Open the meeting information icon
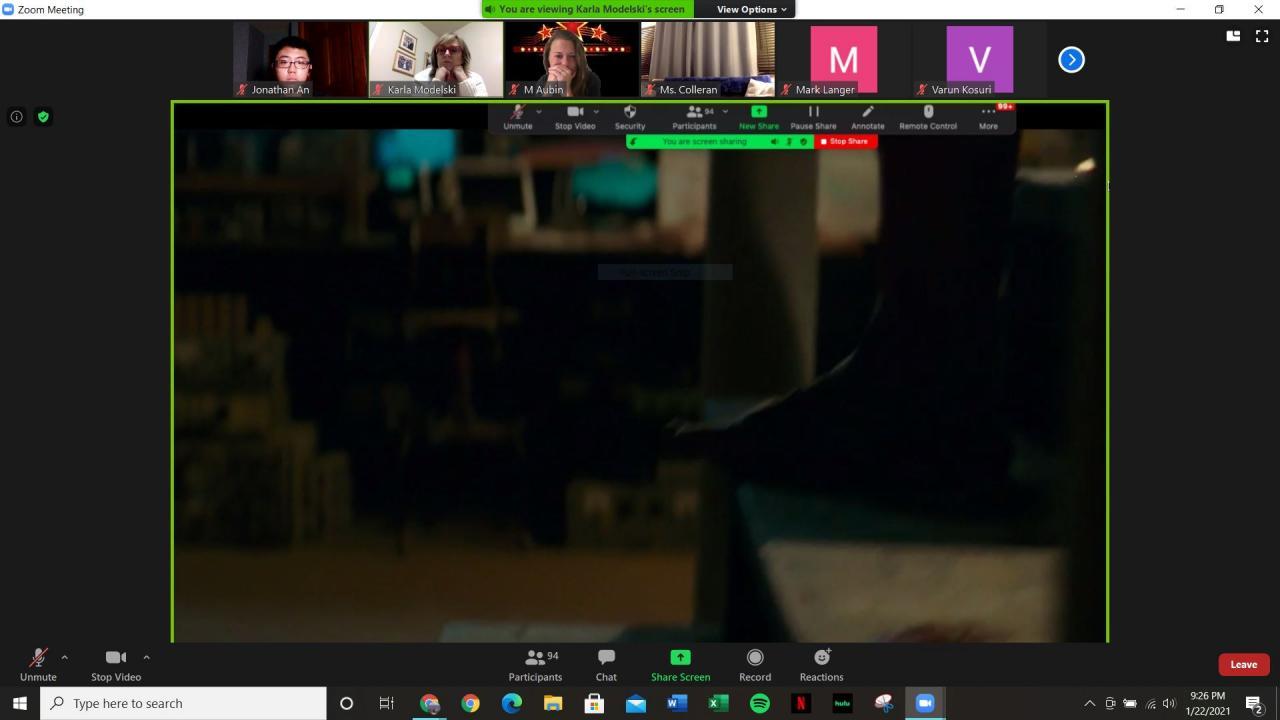 point(16,117)
